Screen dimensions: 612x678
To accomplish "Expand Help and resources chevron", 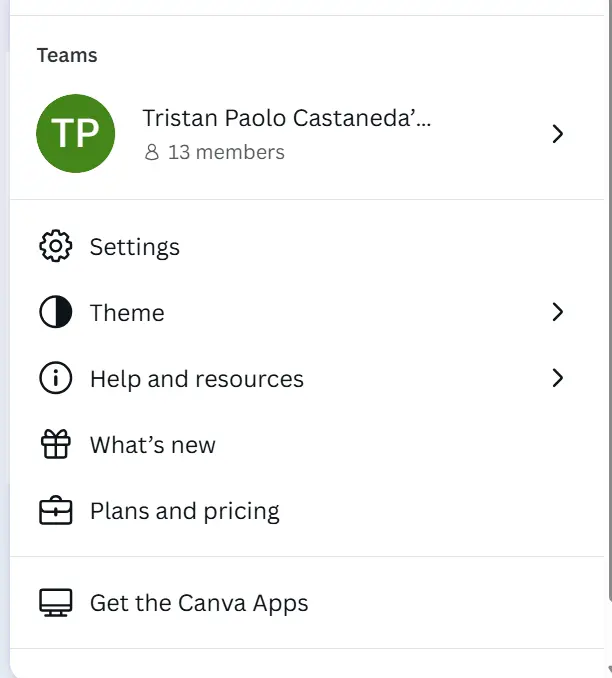I will point(558,378).
